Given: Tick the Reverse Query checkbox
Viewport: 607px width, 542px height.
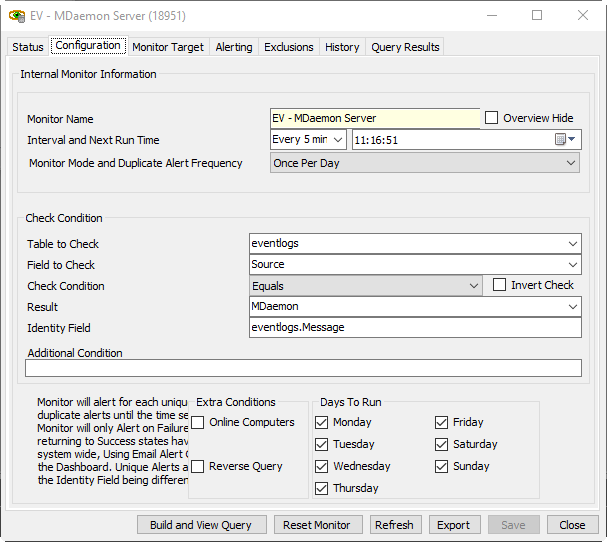Looking at the screenshot, I should (198, 466).
